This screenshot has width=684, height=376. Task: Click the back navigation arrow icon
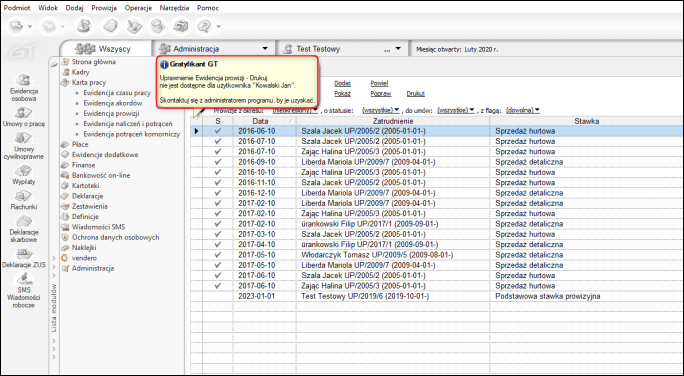click(17, 27)
